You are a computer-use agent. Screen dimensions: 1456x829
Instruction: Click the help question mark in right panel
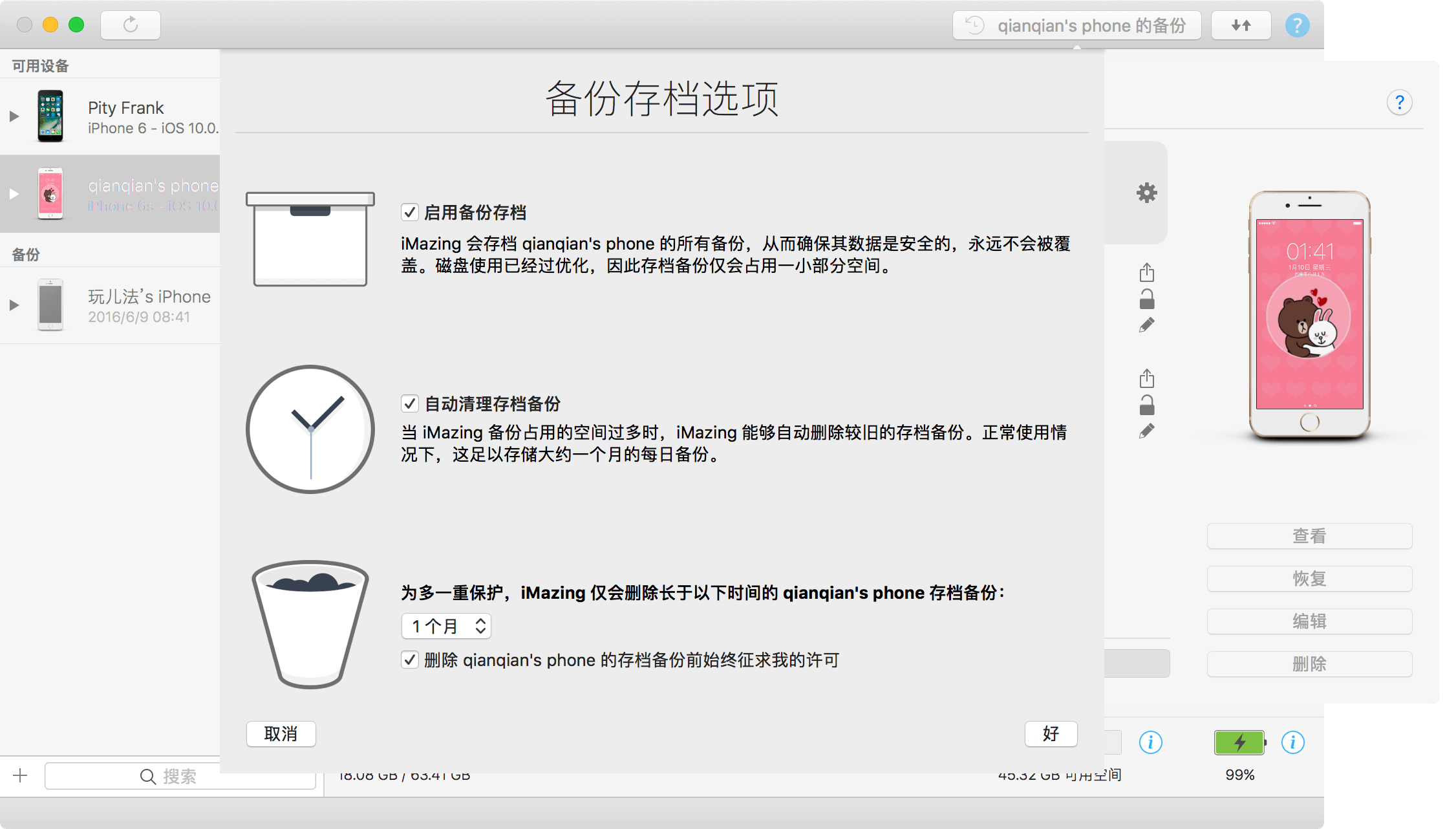[1399, 102]
